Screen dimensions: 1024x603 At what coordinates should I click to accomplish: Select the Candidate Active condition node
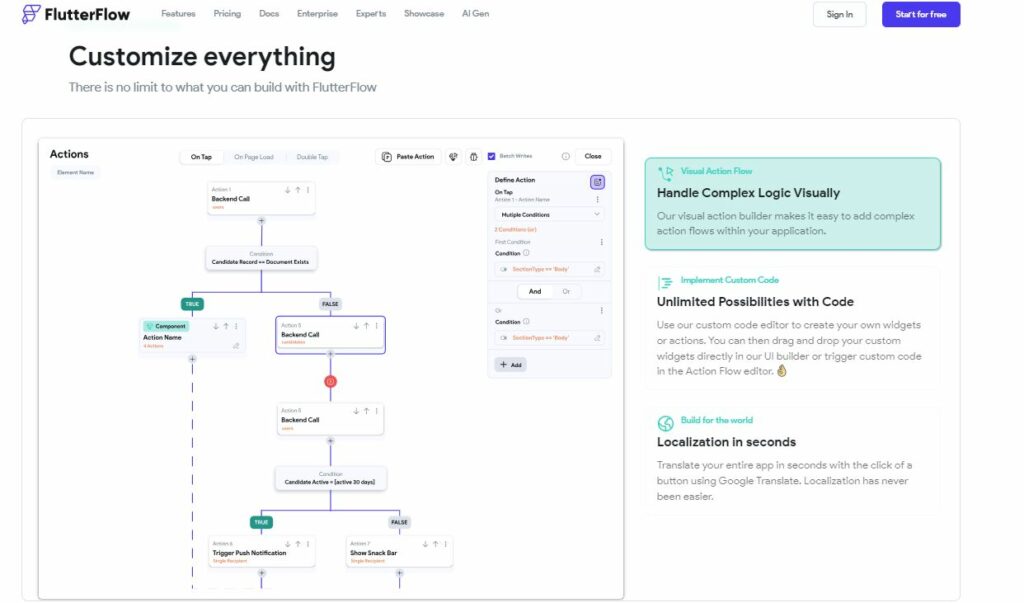click(x=330, y=479)
